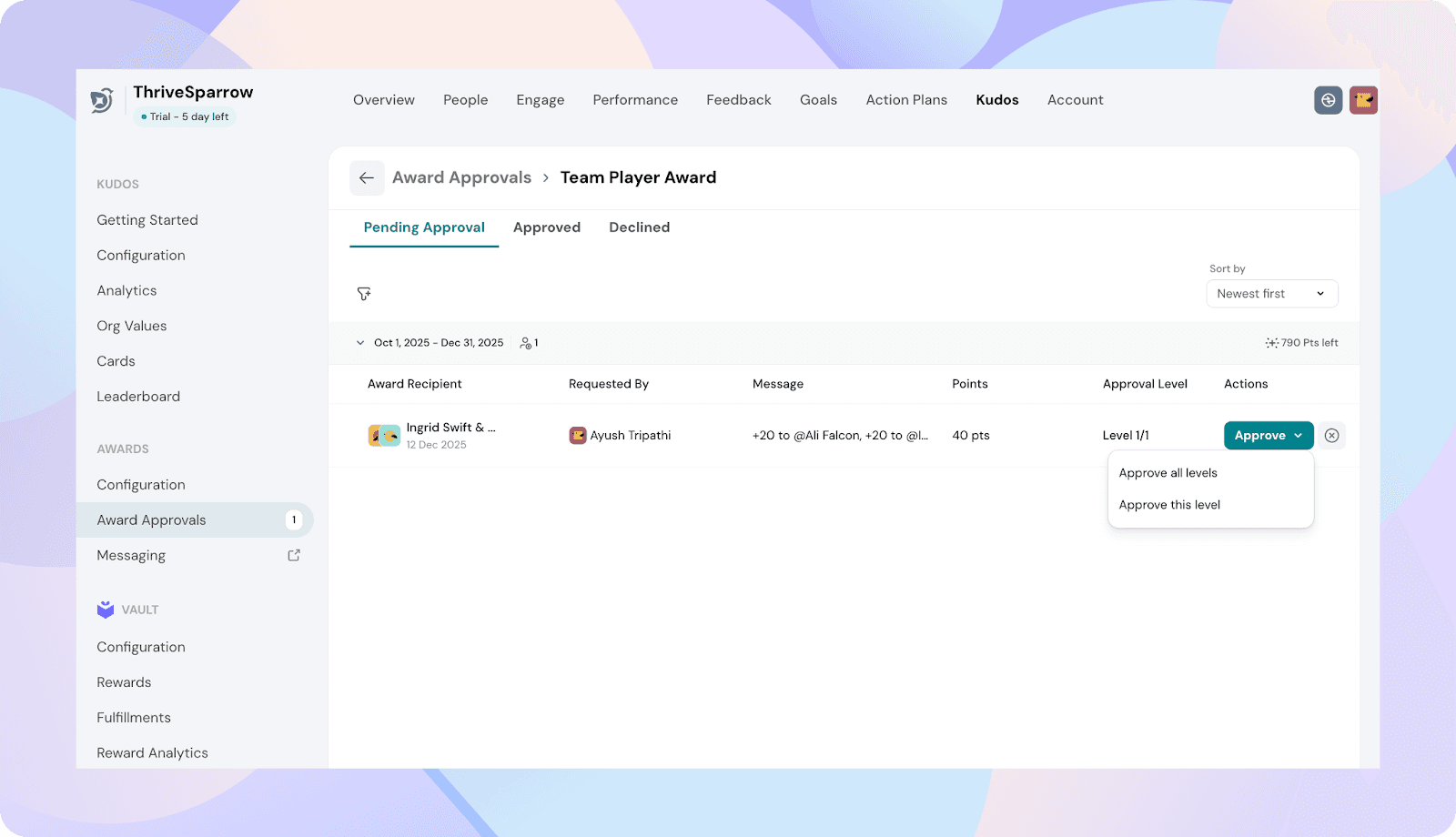Decline the request with the X circle icon
Screen dimensions: 1456x837
coord(1331,436)
